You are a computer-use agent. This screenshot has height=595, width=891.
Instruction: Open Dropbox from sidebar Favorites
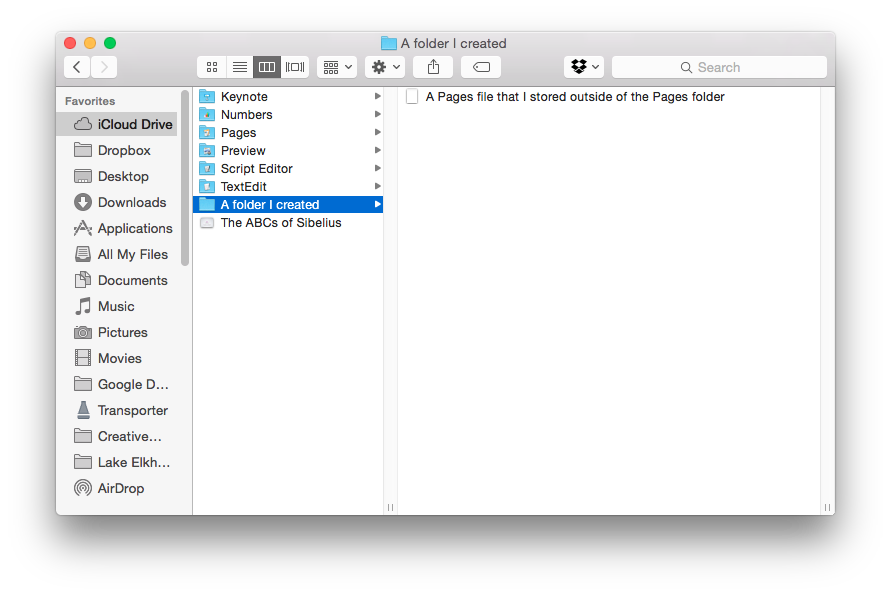117,150
